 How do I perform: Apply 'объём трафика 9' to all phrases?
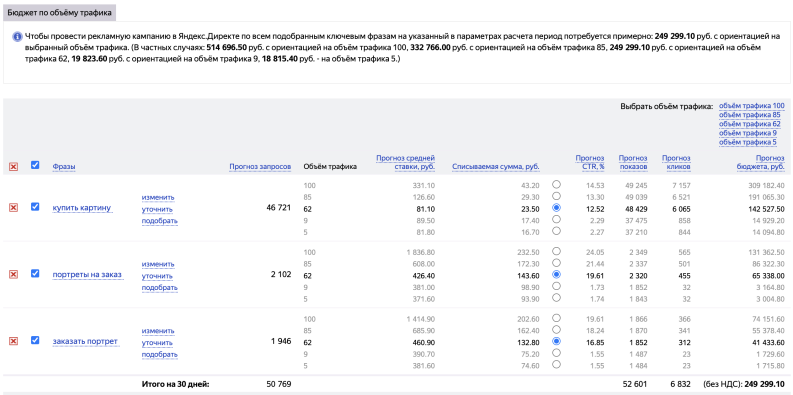[747, 133]
